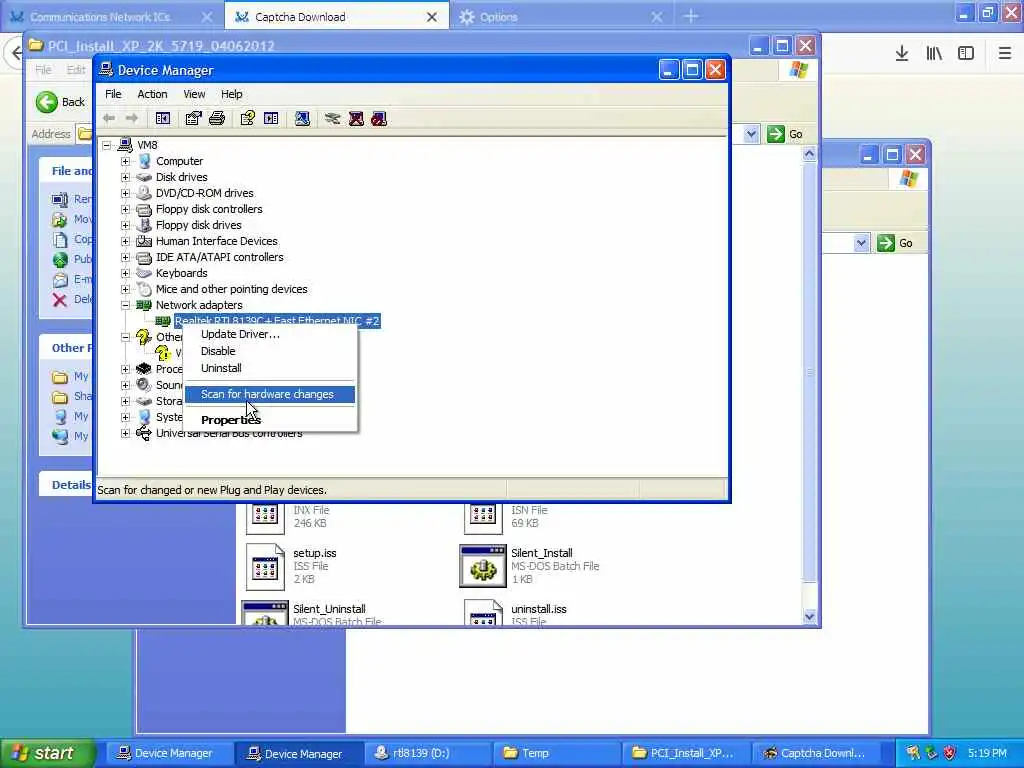This screenshot has width=1024, height=768.
Task: Select the VM8 computer root node
Action: coord(147,145)
